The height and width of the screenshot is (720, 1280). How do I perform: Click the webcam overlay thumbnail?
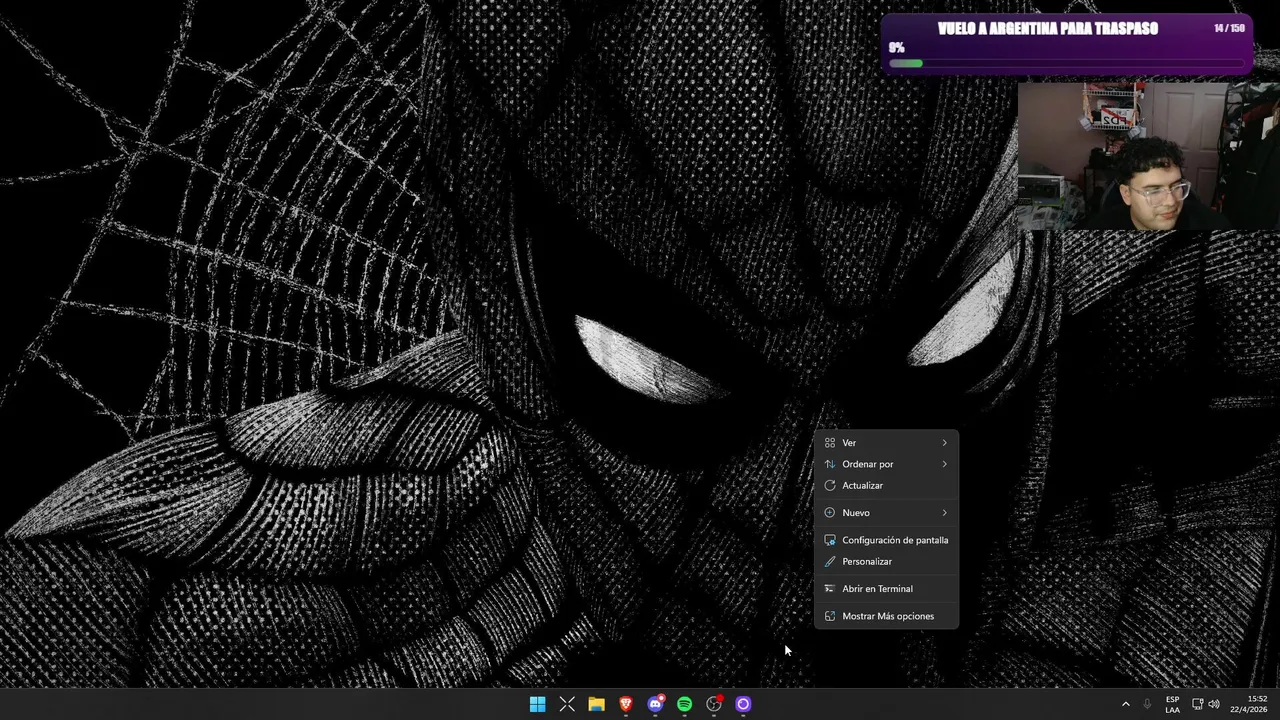point(1148,156)
